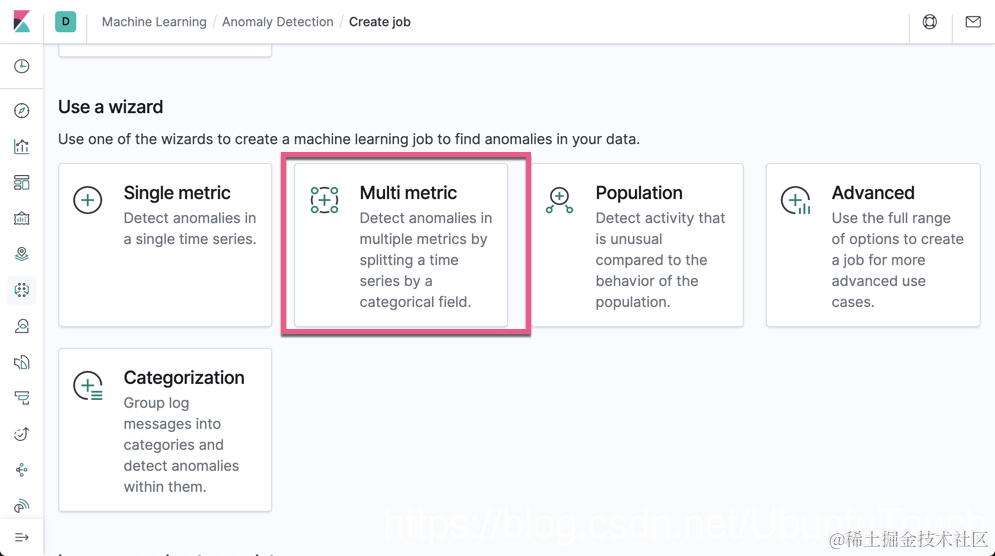Click the Kibana logo
The width and height of the screenshot is (995, 556).
(x=21, y=21)
